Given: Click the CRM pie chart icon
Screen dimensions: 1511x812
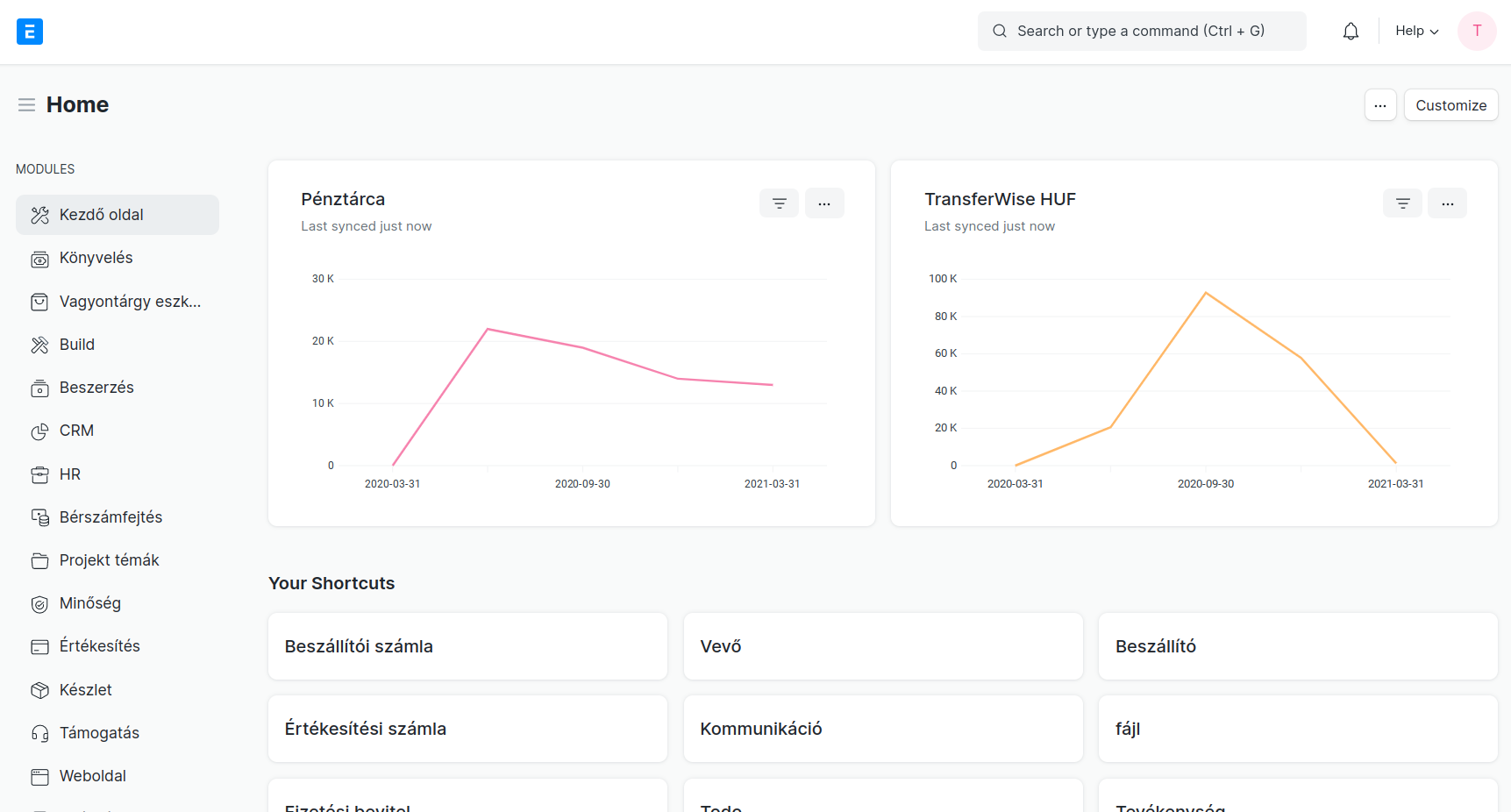Looking at the screenshot, I should pos(39,431).
